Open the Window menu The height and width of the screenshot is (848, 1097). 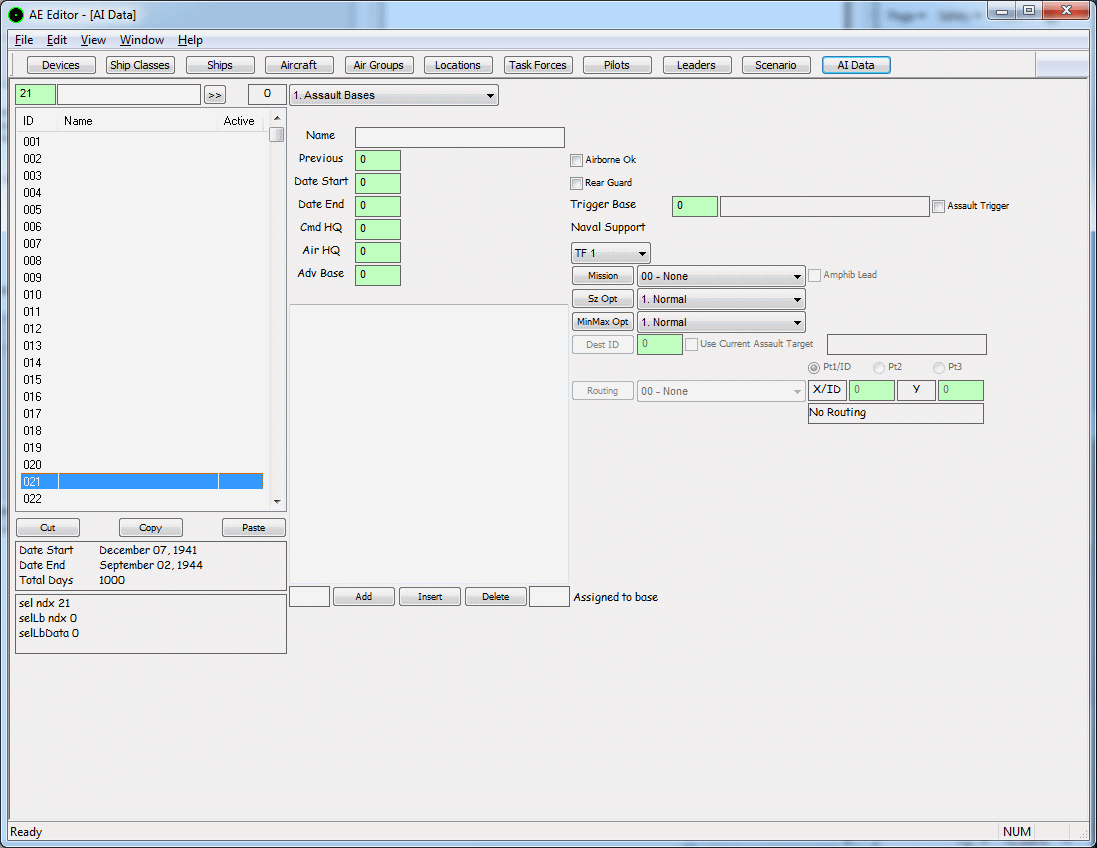point(141,40)
